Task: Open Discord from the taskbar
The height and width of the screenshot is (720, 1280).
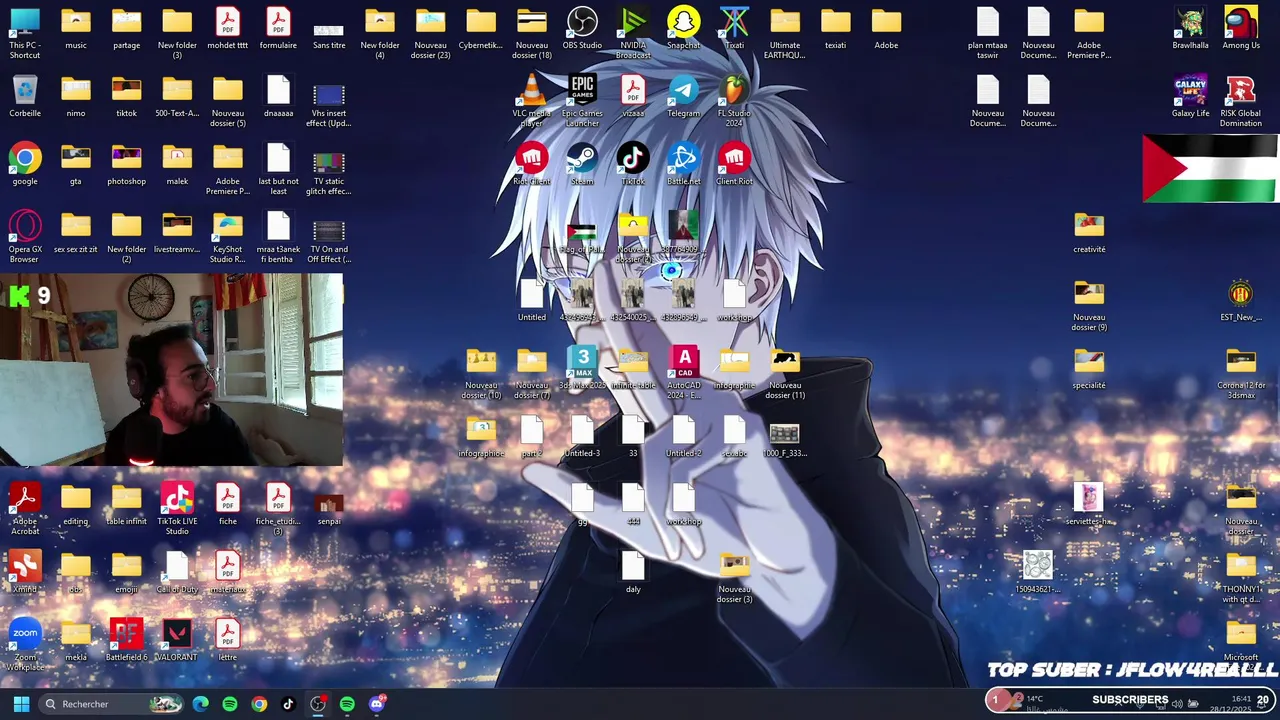Action: [376, 704]
